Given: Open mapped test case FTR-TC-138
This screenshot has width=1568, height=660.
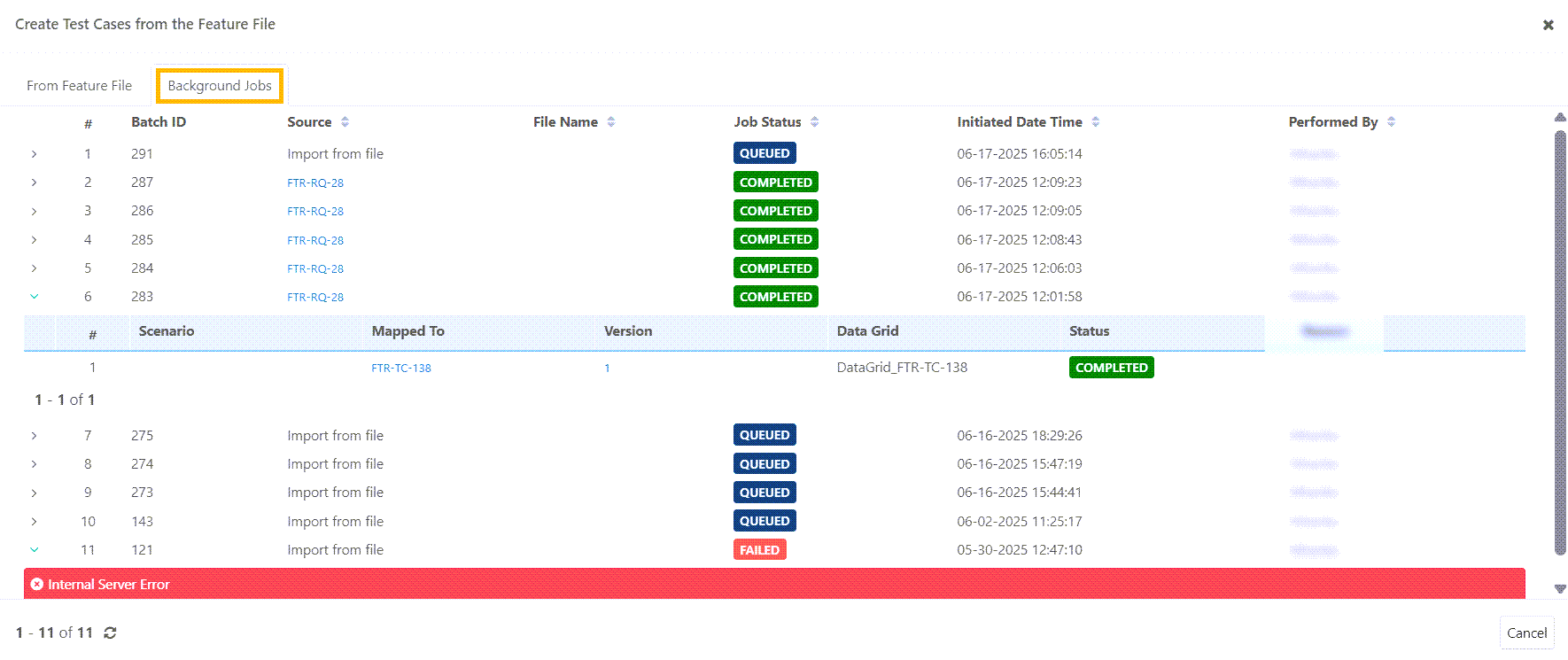Looking at the screenshot, I should click(401, 368).
